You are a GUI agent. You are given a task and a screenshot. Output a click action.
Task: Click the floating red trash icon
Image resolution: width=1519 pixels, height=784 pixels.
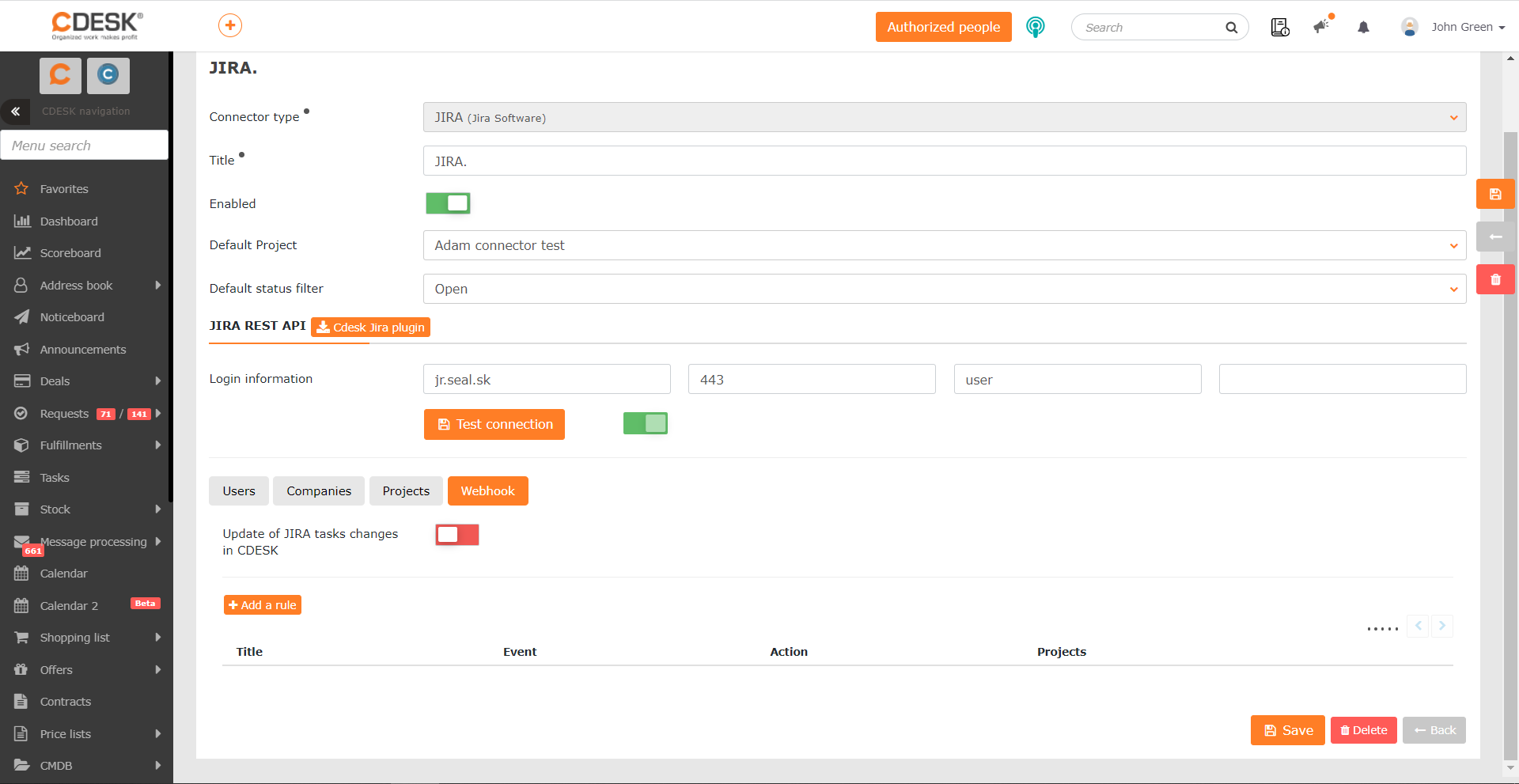click(x=1495, y=279)
